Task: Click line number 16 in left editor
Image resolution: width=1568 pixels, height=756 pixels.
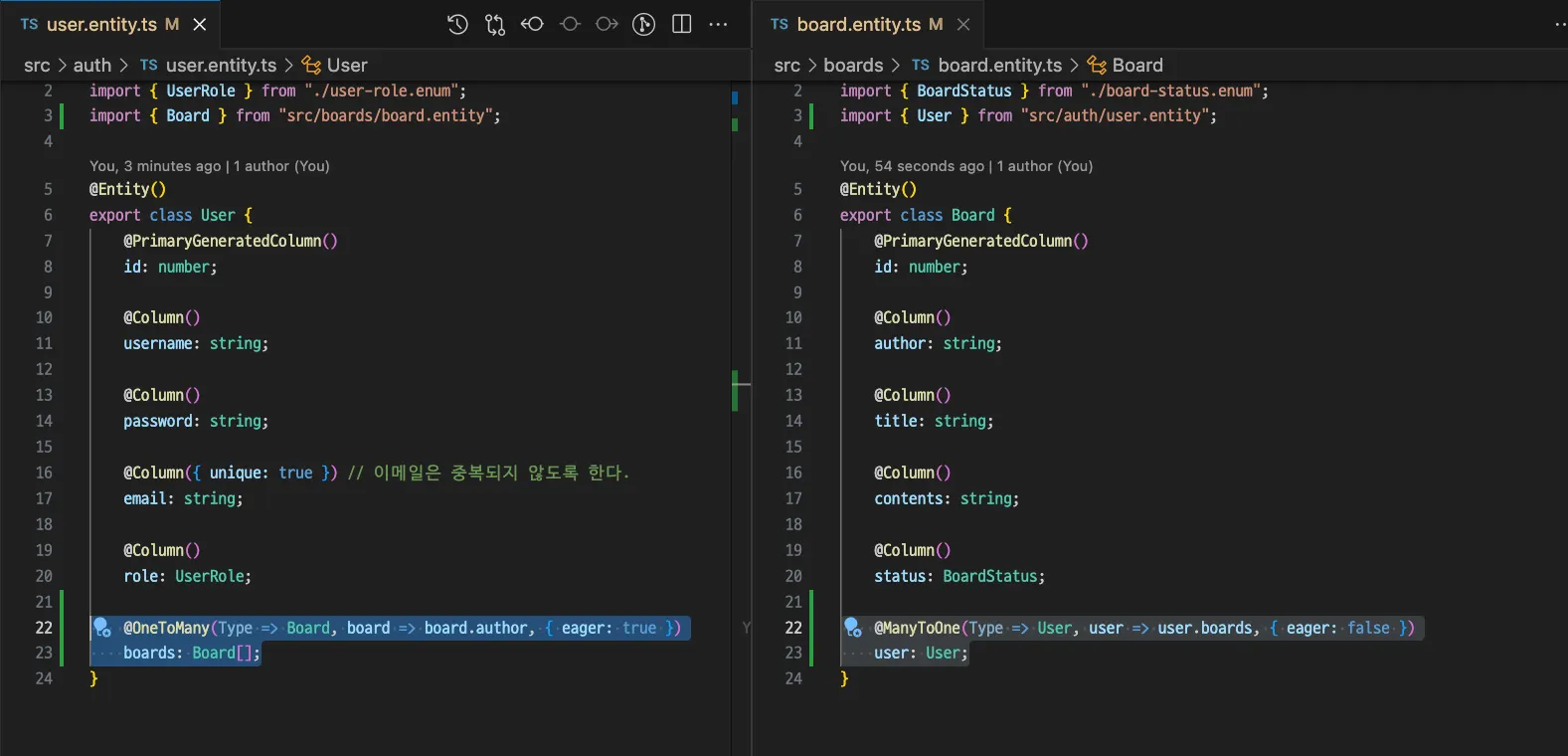Action: [44, 472]
